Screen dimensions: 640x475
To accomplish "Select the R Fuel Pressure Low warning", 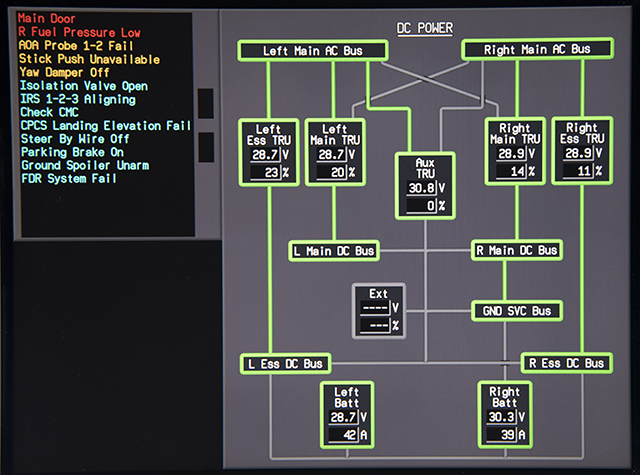I will (x=79, y=32).
